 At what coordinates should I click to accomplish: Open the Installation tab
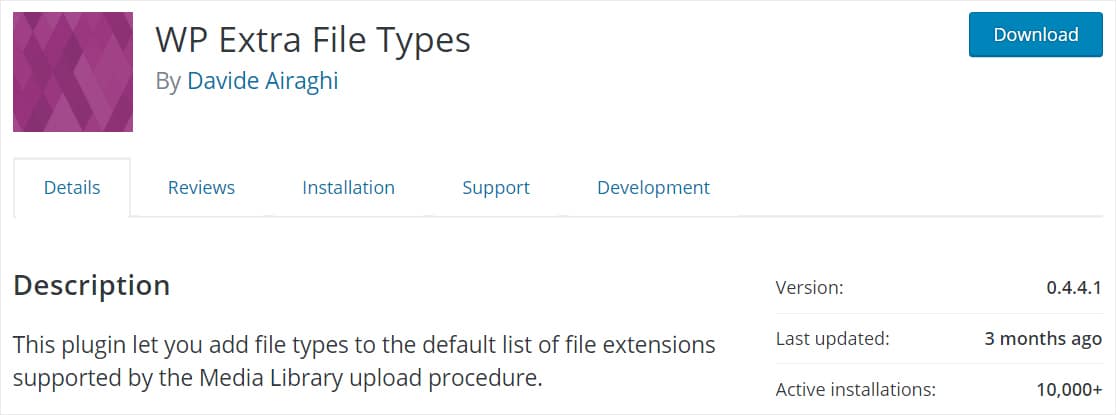[x=348, y=188]
